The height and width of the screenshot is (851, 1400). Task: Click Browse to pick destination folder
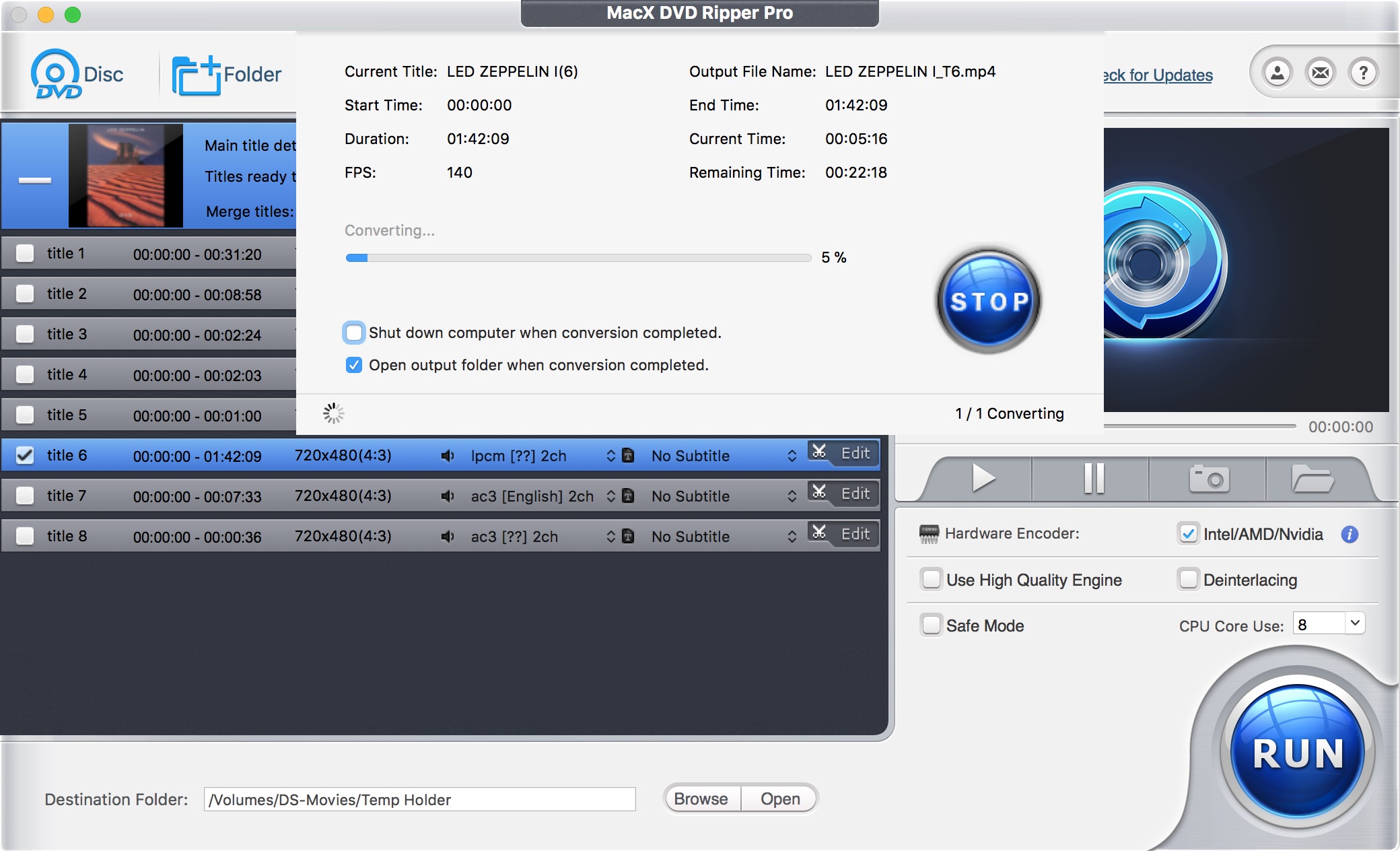pos(700,799)
